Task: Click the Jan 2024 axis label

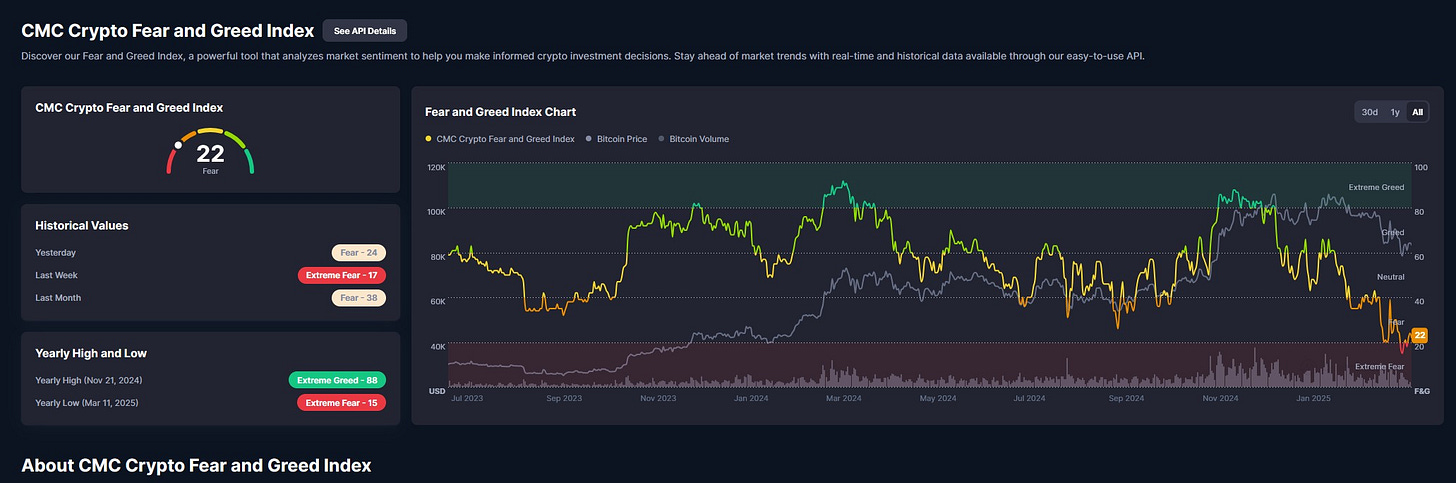Action: point(750,398)
